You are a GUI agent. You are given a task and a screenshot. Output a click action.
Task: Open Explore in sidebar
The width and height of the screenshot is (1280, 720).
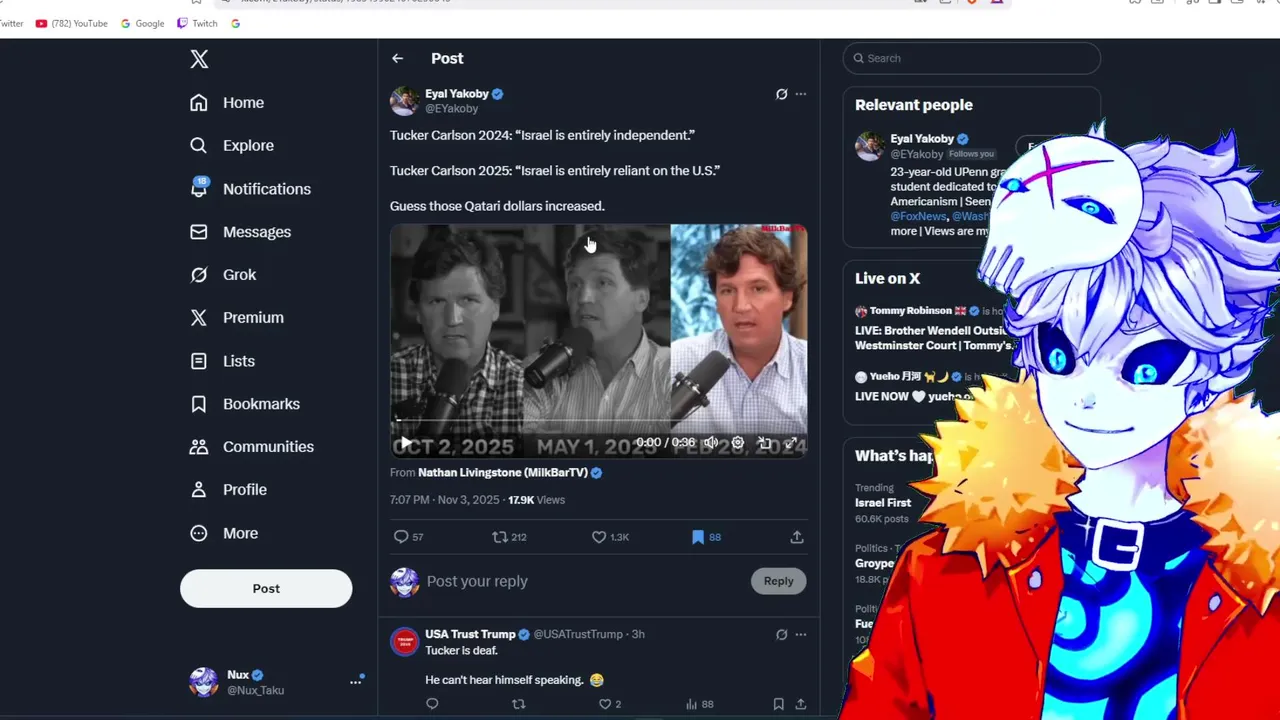231,146
